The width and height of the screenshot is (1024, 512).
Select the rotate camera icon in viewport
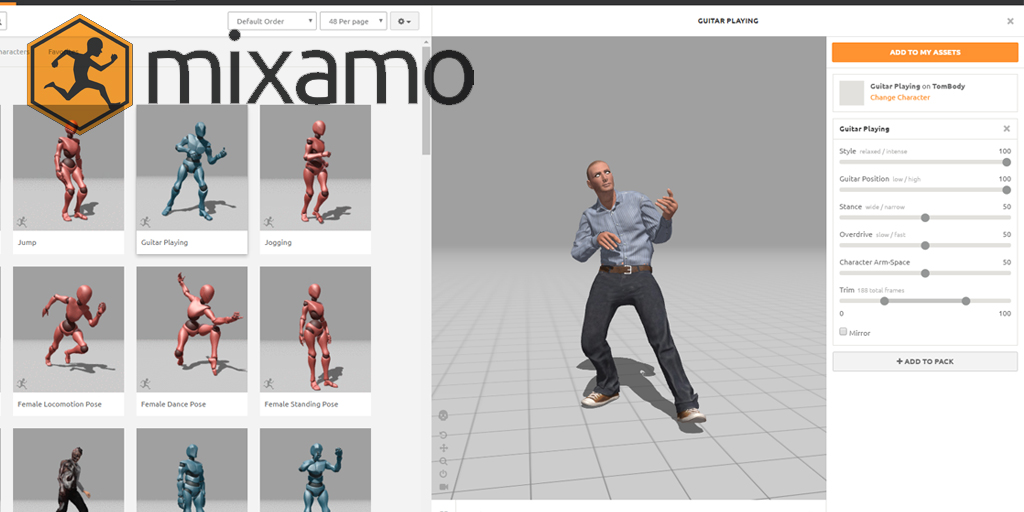[x=443, y=435]
